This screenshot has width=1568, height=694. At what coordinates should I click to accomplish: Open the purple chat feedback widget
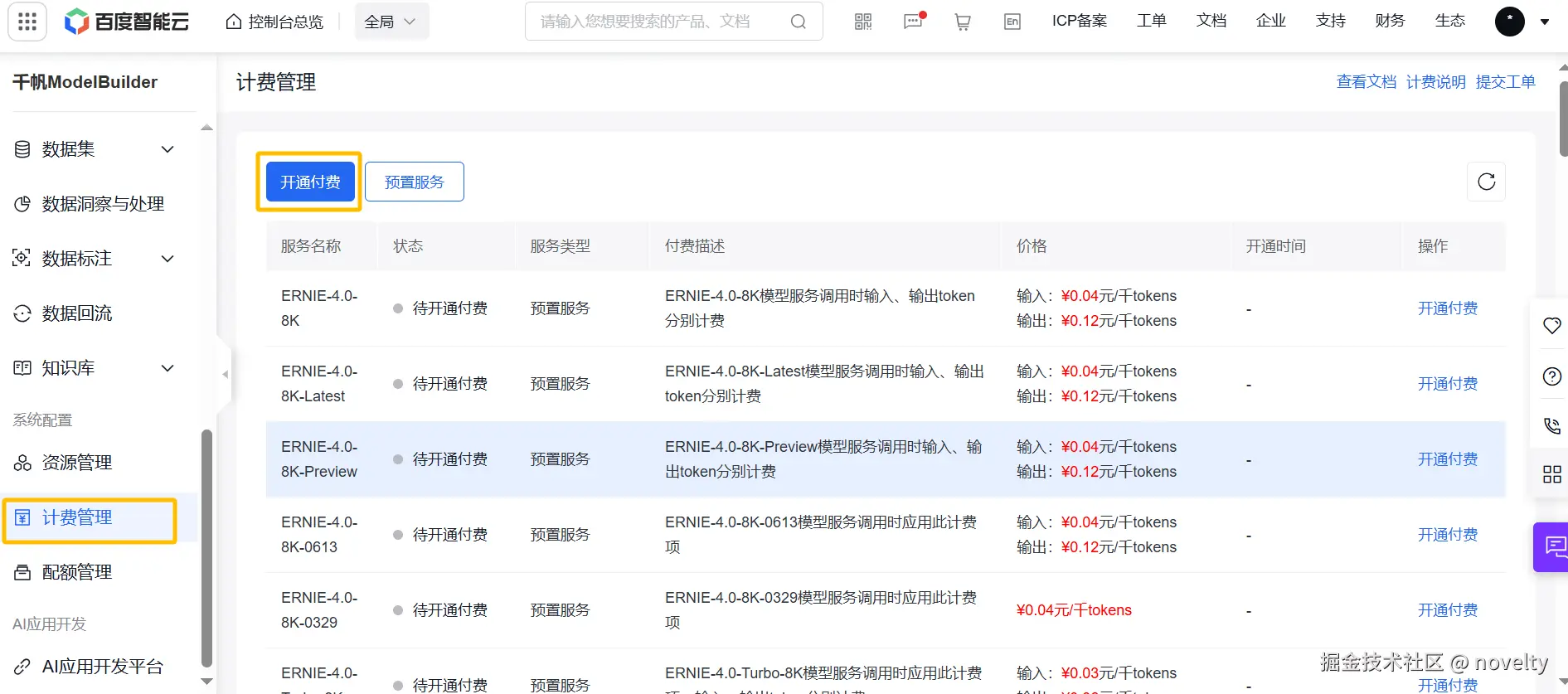coord(1551,547)
